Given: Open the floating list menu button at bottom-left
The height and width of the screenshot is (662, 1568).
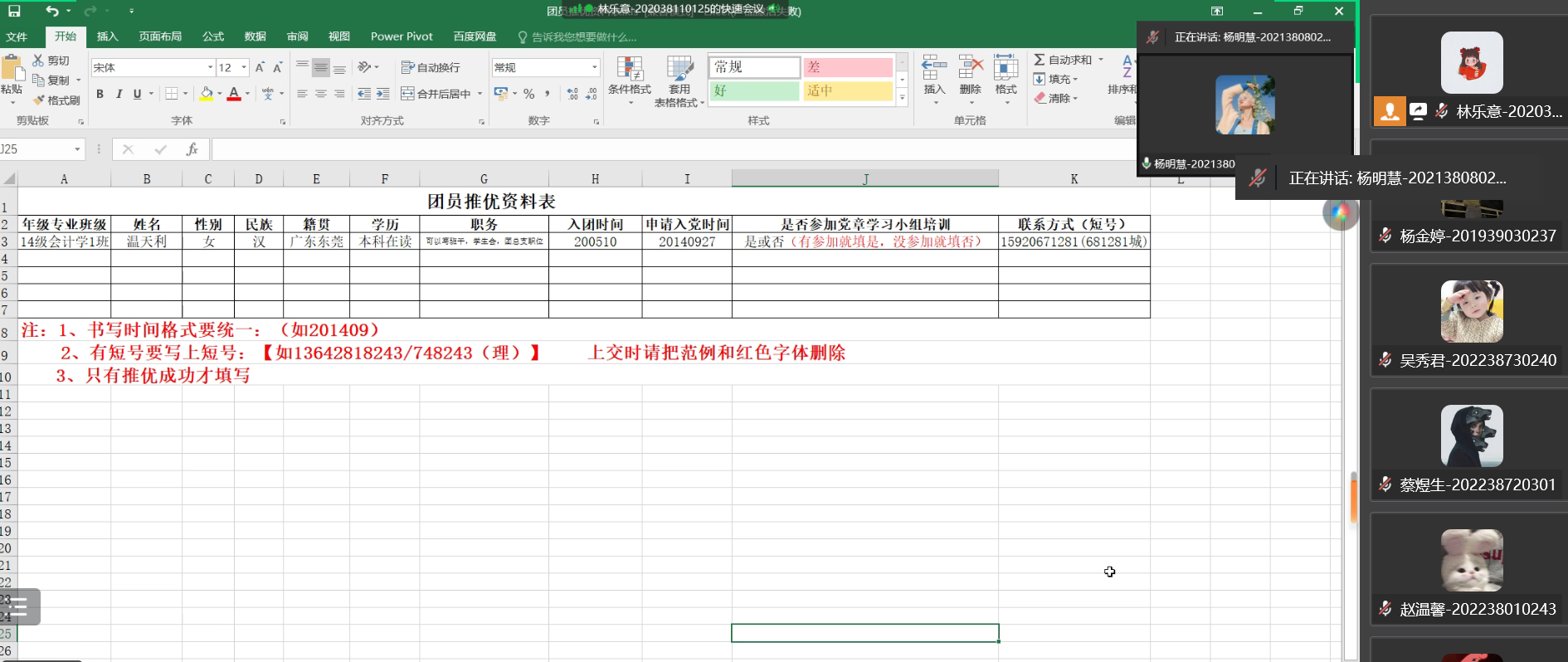Looking at the screenshot, I should tap(20, 606).
